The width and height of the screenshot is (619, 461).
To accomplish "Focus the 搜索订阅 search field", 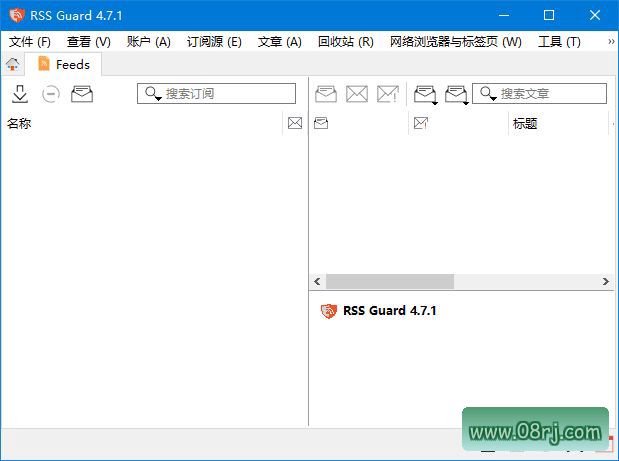I will pos(216,94).
